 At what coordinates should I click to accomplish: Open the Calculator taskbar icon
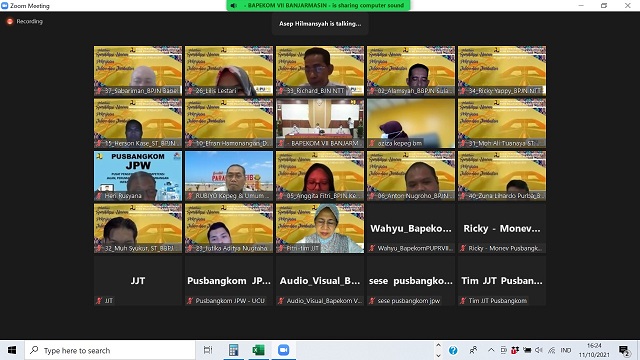click(x=233, y=350)
